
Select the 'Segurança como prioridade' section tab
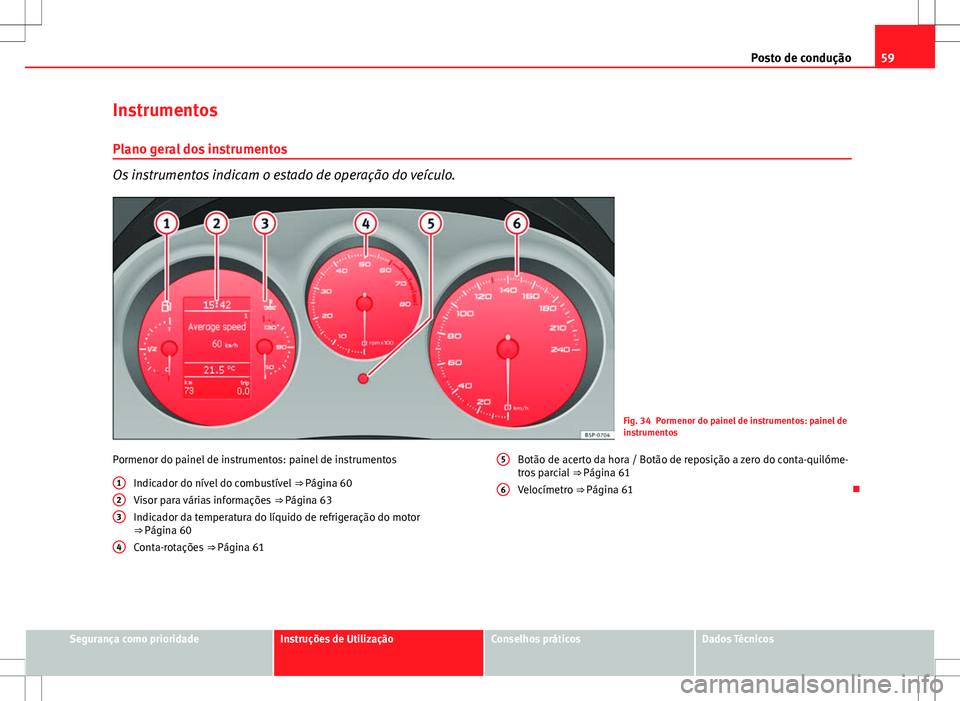pyautogui.click(x=149, y=652)
